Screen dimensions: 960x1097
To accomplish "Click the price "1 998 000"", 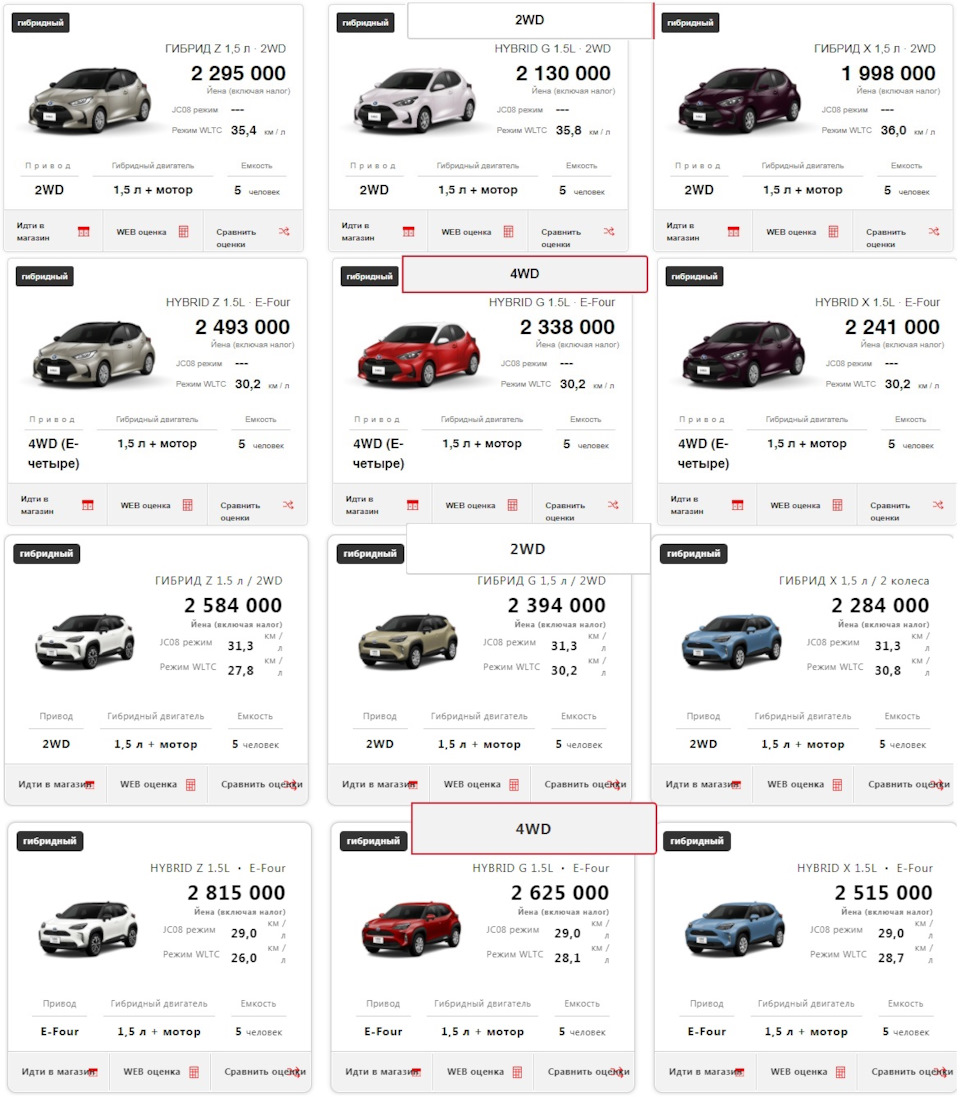I will pyautogui.click(x=889, y=73).
